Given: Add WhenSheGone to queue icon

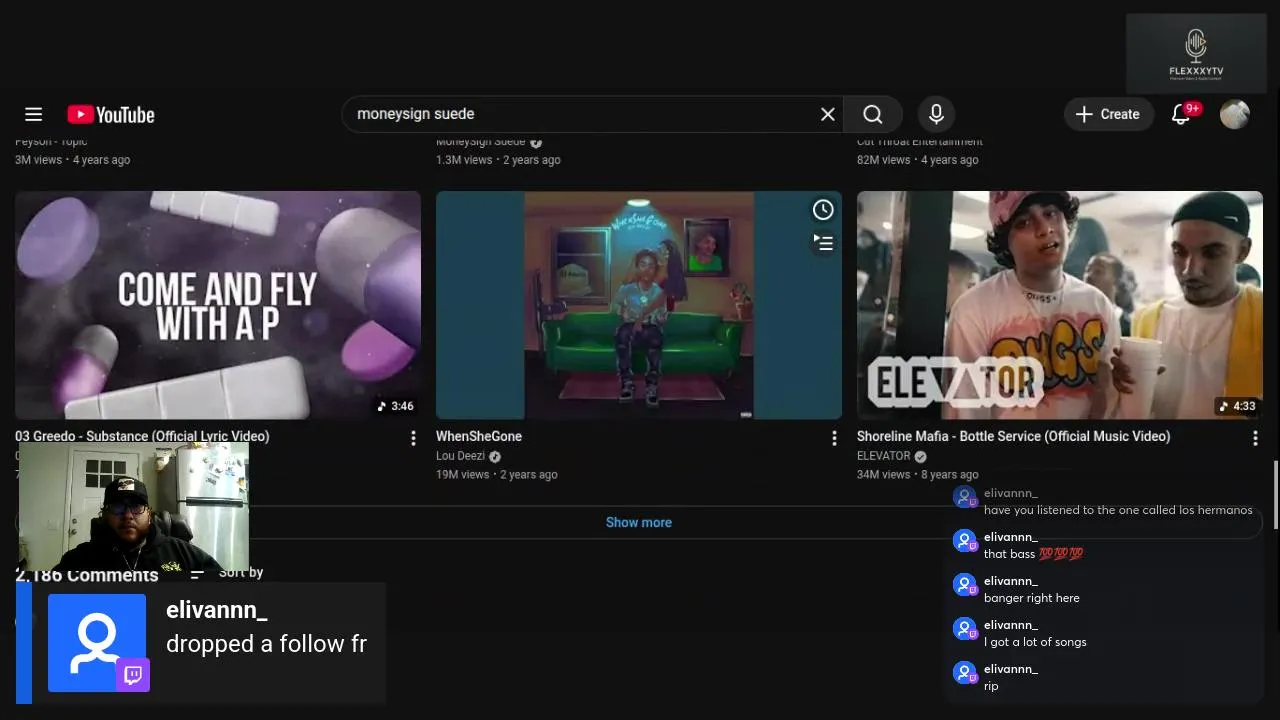Looking at the screenshot, I should pos(822,242).
